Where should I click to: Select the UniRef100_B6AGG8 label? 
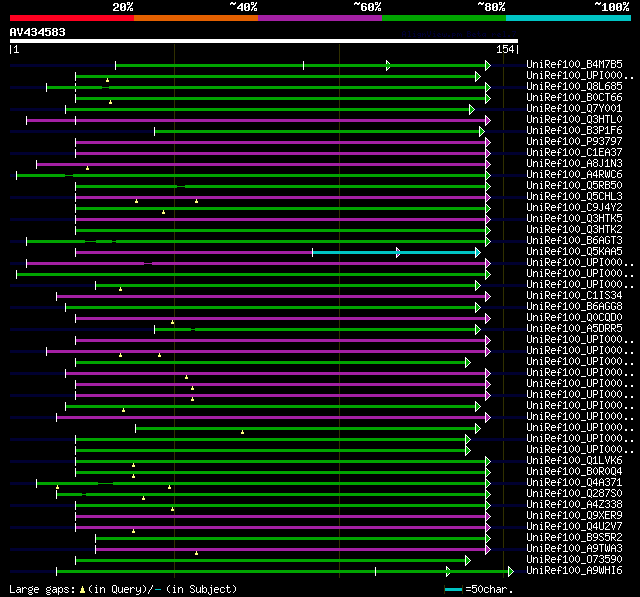(x=574, y=306)
